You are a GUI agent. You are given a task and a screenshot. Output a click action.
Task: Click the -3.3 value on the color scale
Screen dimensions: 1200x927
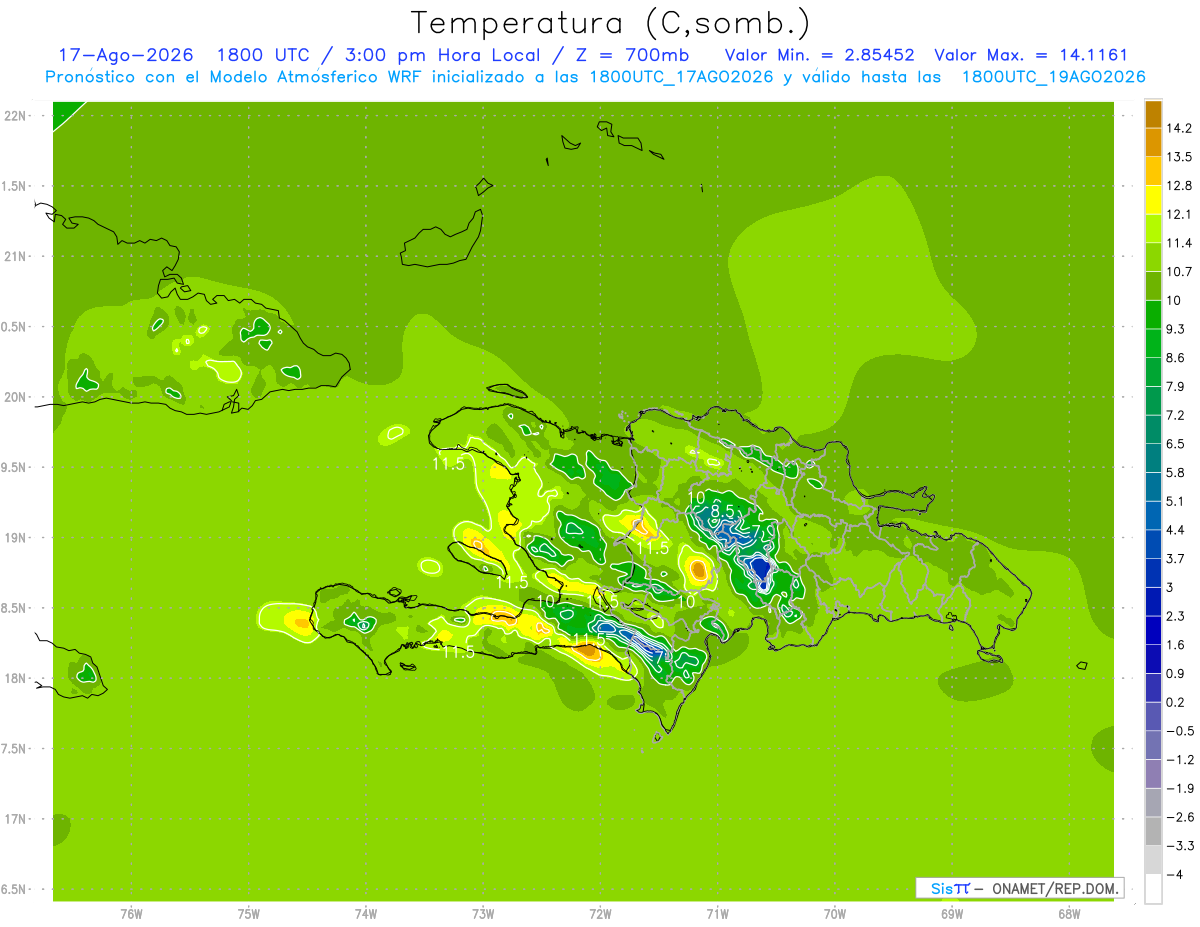point(1180,846)
